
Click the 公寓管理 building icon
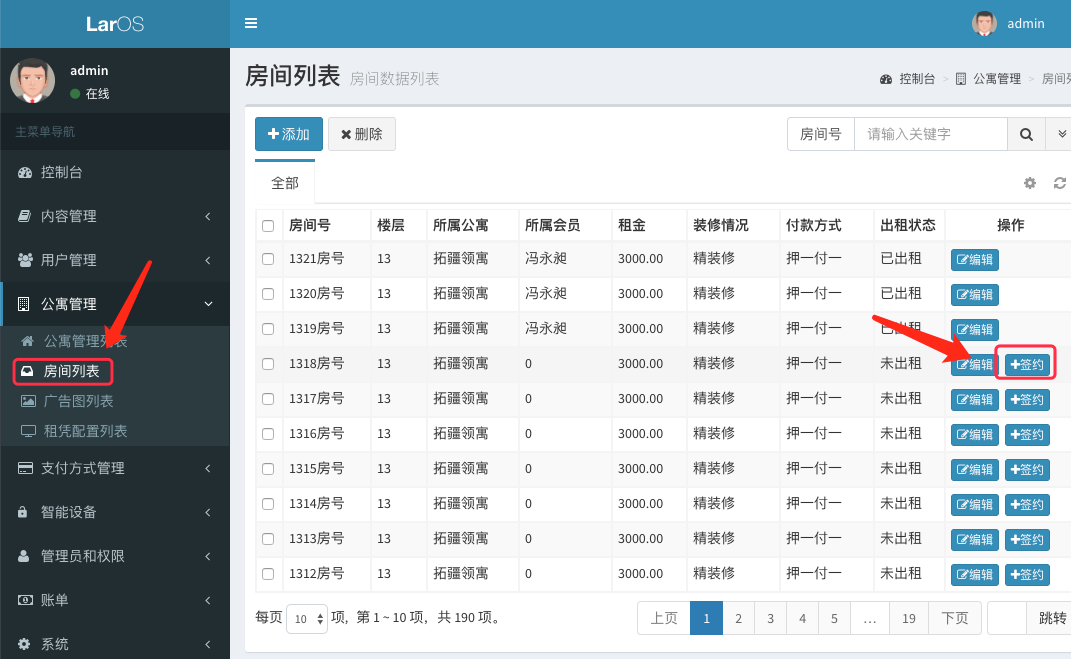point(23,304)
